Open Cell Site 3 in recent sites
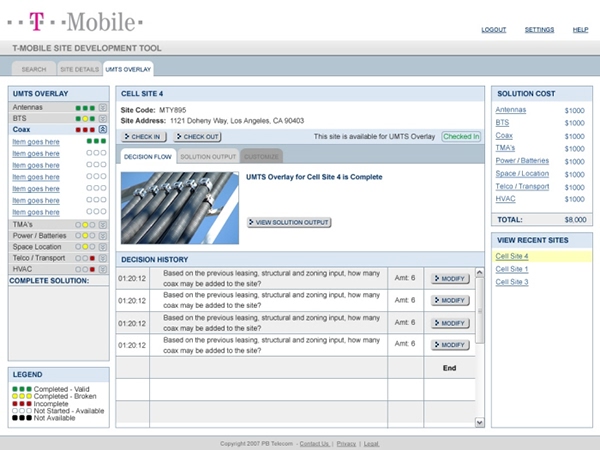The width and height of the screenshot is (600, 450). [x=512, y=282]
